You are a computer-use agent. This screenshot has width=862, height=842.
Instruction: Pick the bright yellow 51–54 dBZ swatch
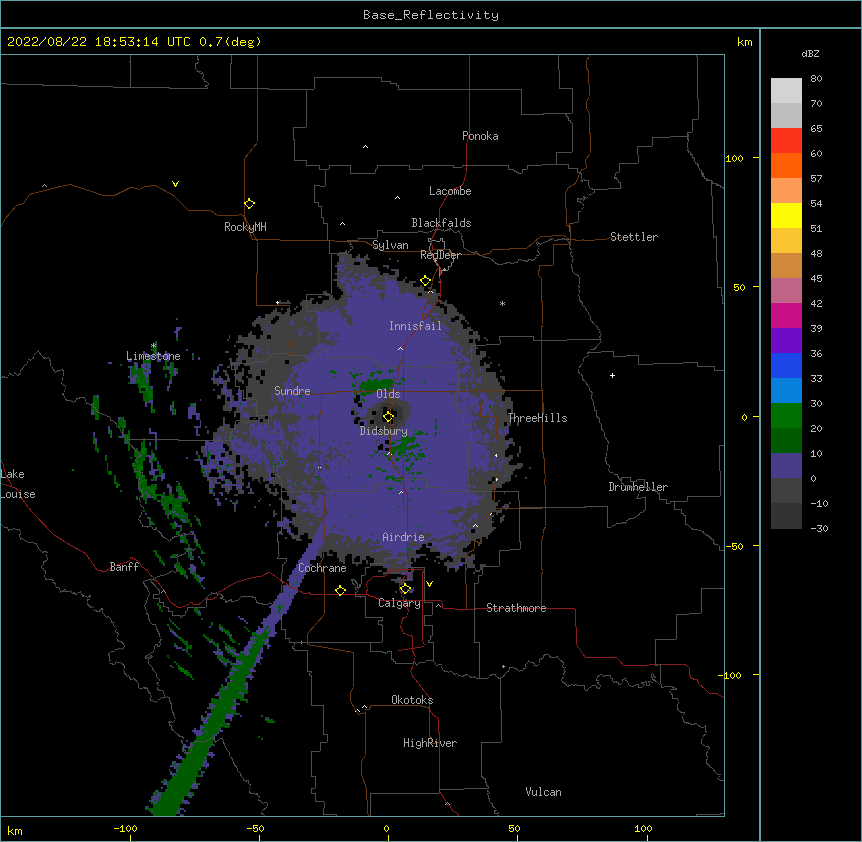pos(786,215)
